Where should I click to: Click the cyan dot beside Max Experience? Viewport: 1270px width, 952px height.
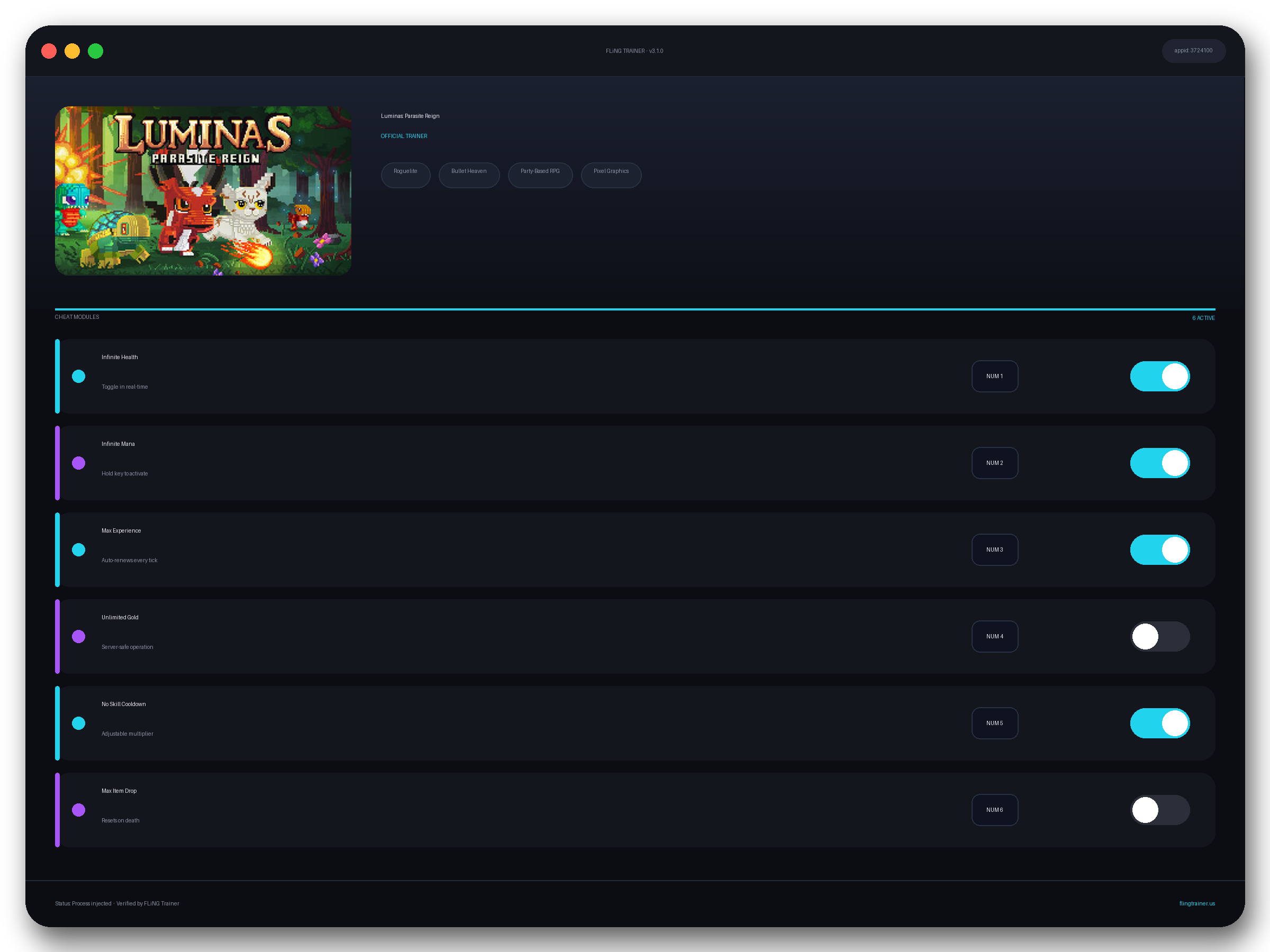pyautogui.click(x=79, y=550)
